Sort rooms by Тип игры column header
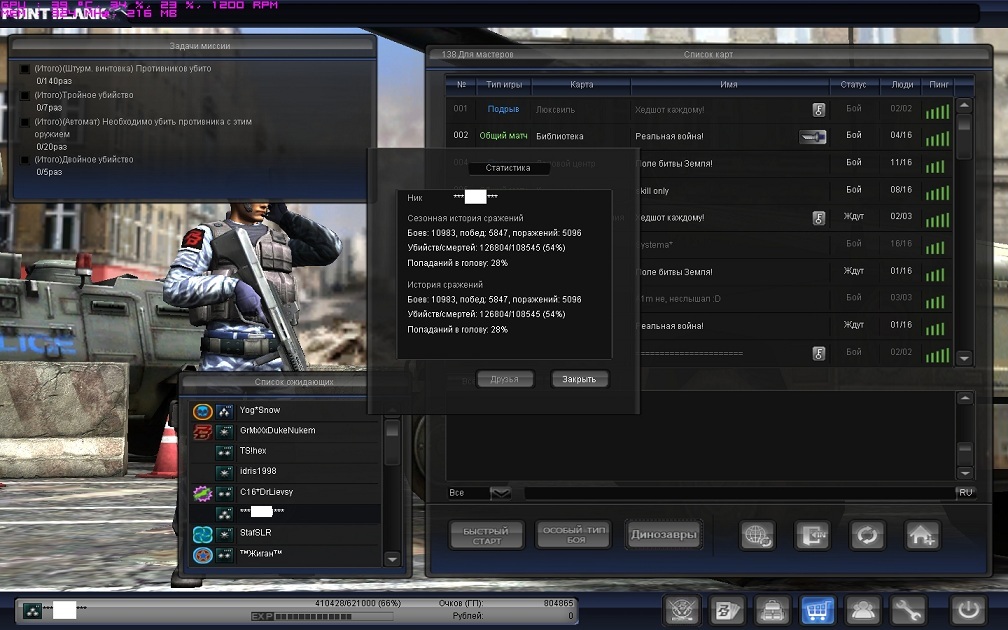This screenshot has width=1008, height=630. coord(503,85)
